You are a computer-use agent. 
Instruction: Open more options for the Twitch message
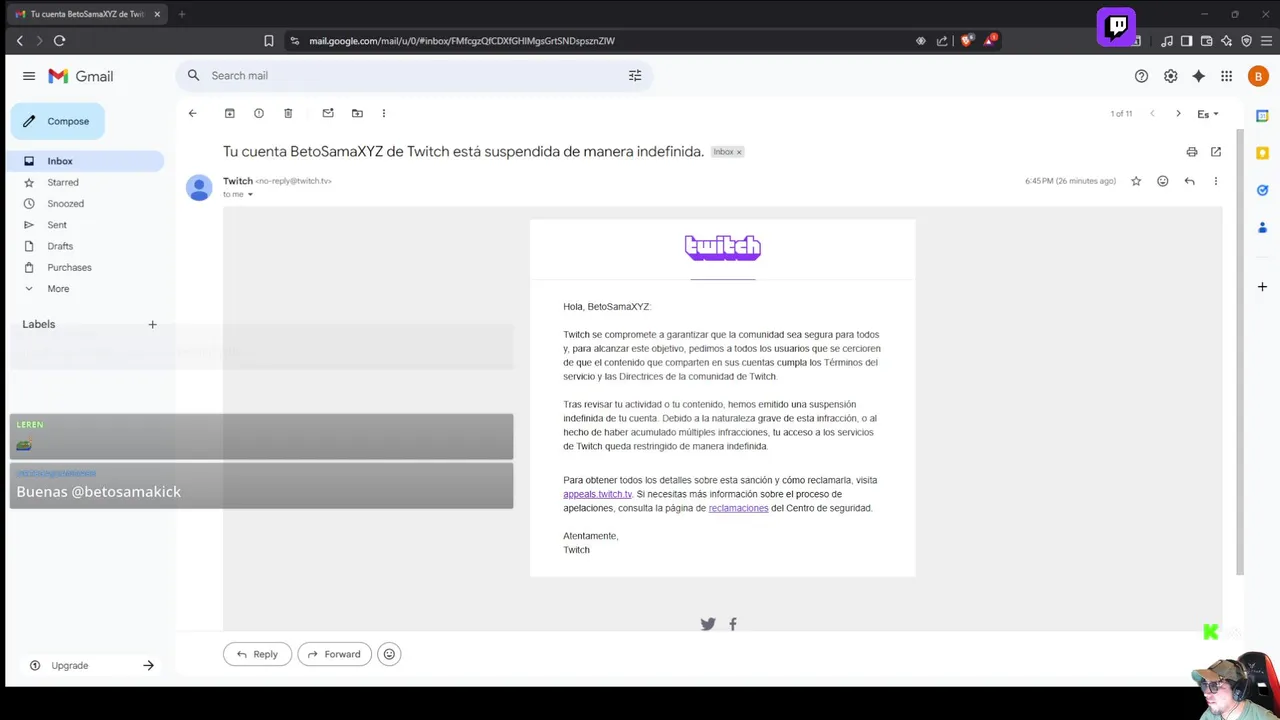tap(1216, 181)
